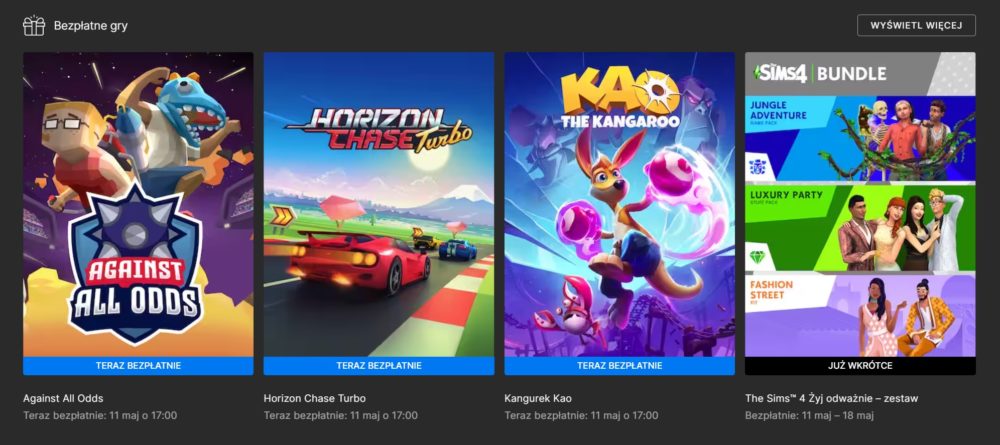
Task: Click the JUŻ WKRÓTCE bar under Sims bundle
Action: point(860,366)
